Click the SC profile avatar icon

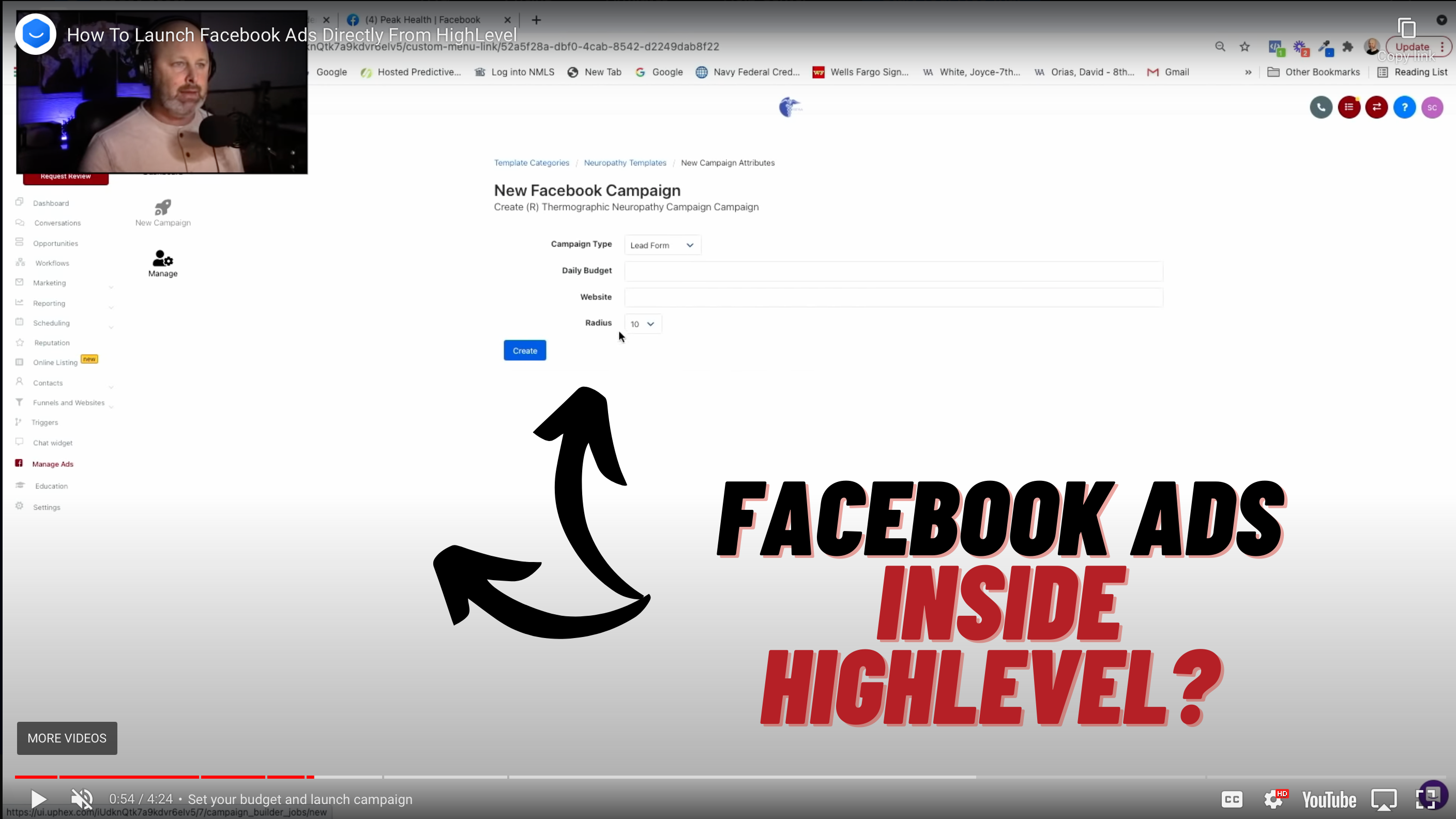[1432, 108]
